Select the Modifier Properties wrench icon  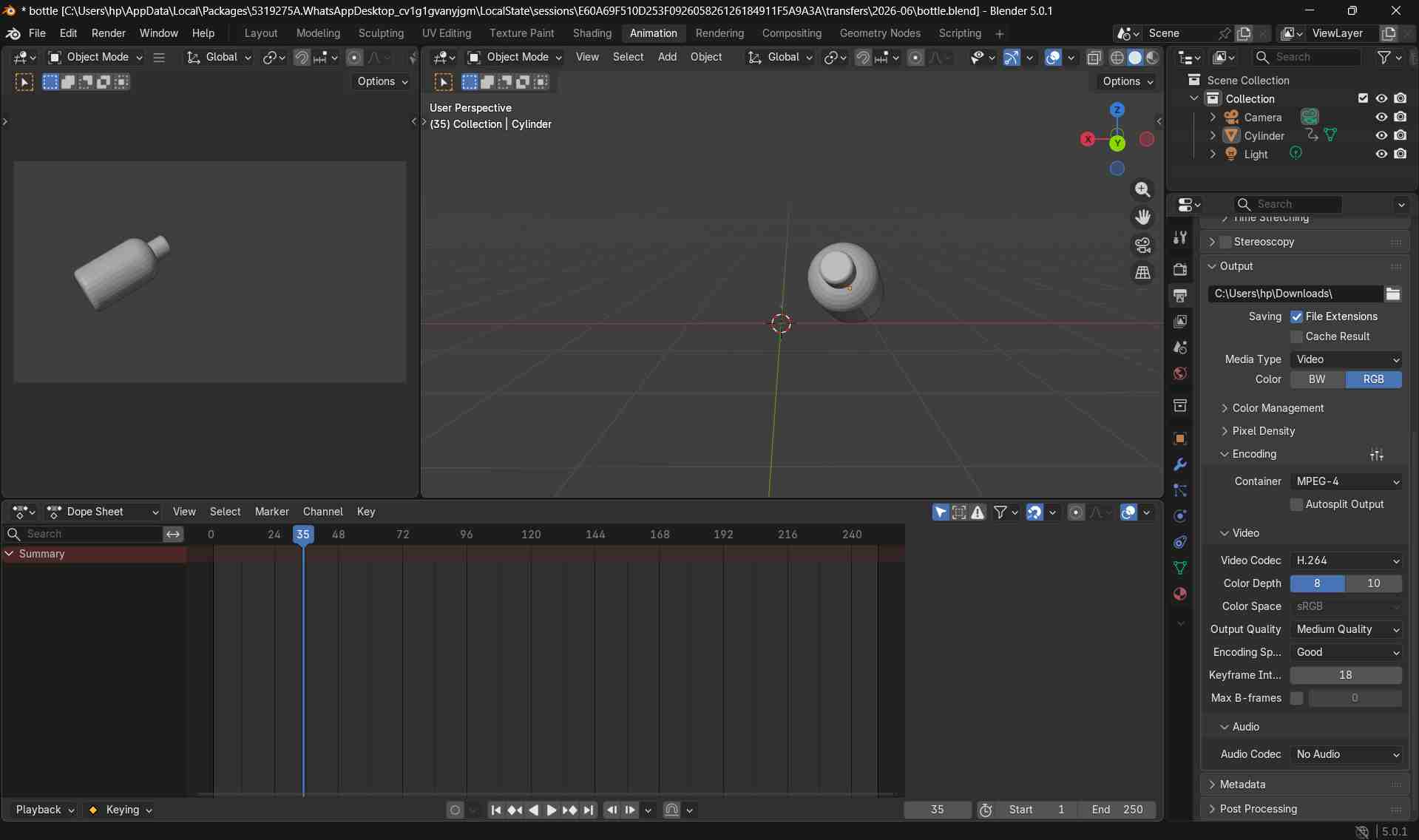tap(1180, 464)
